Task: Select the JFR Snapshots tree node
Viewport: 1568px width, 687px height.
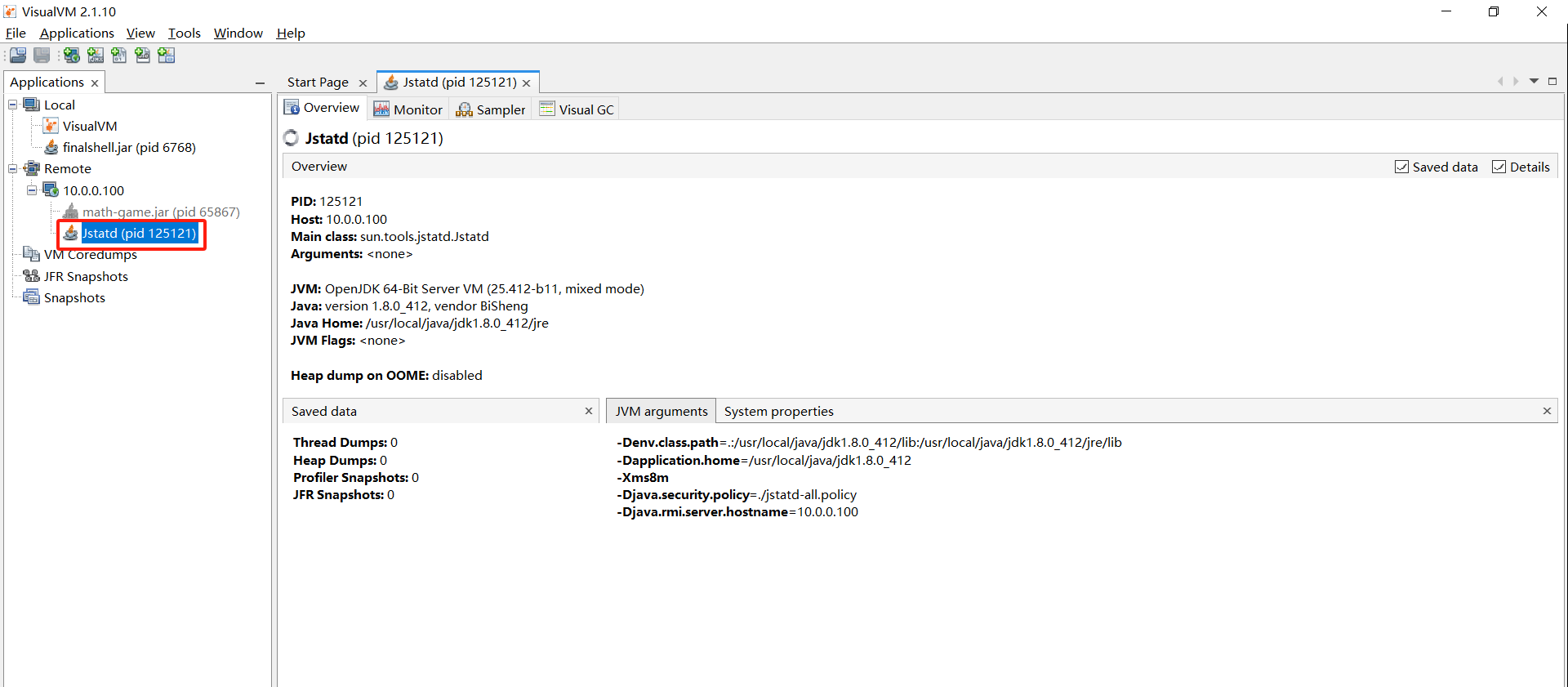Action: pos(86,276)
